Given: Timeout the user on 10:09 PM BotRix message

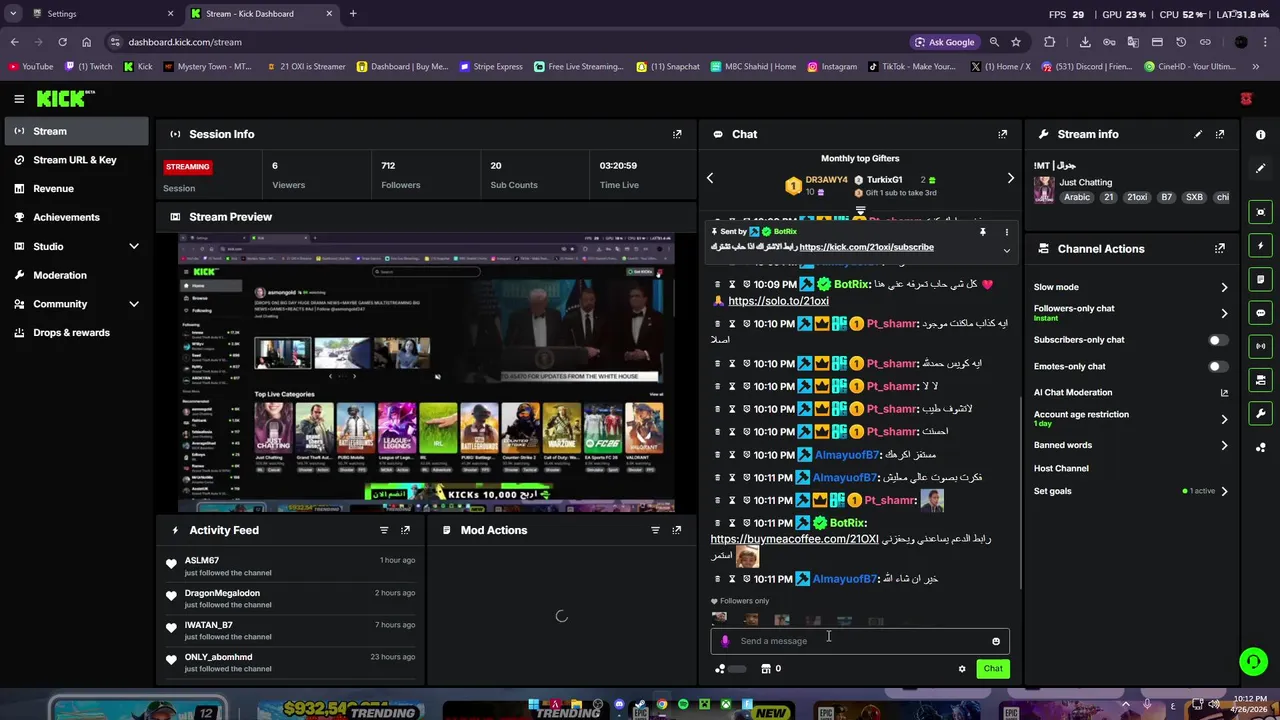Looking at the screenshot, I should (x=732, y=284).
